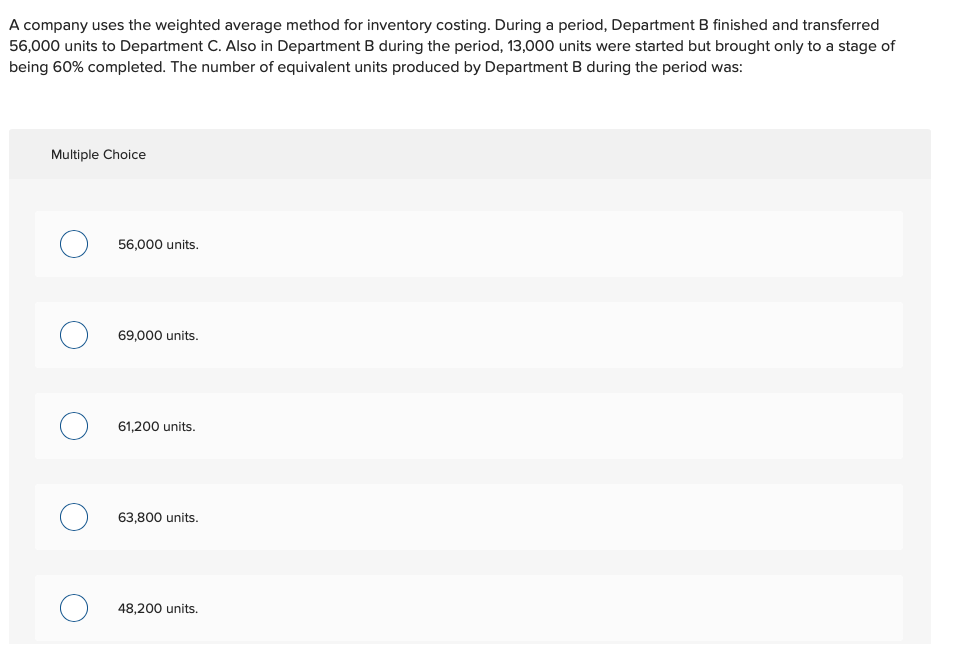Click the answer text '69,000 units'
This screenshot has height=658, width=971.
158,336
